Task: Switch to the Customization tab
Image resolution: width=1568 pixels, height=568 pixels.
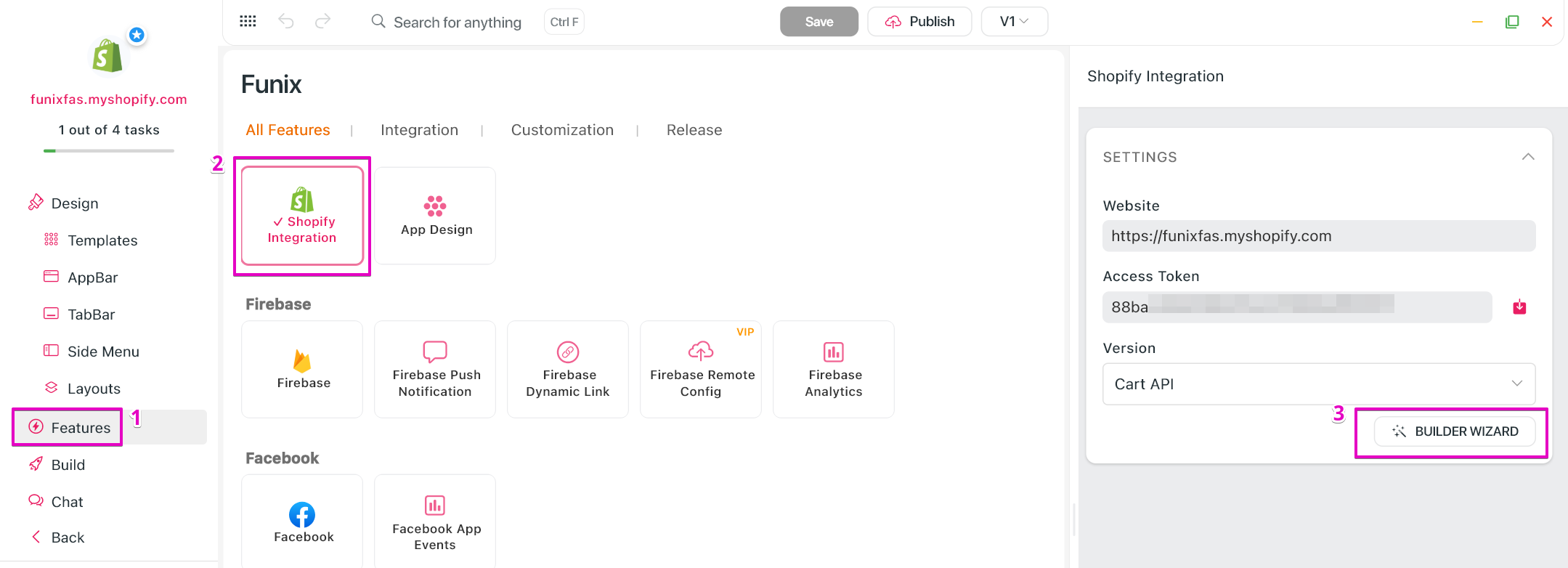Action: [562, 130]
